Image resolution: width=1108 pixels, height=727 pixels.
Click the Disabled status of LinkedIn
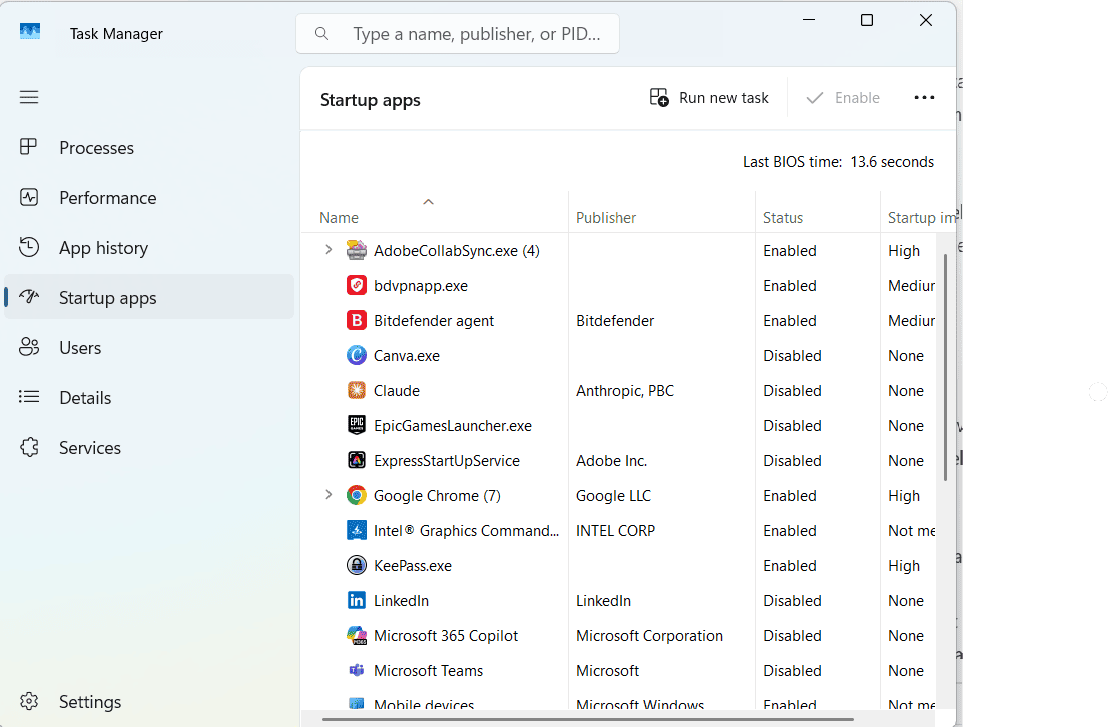point(792,601)
